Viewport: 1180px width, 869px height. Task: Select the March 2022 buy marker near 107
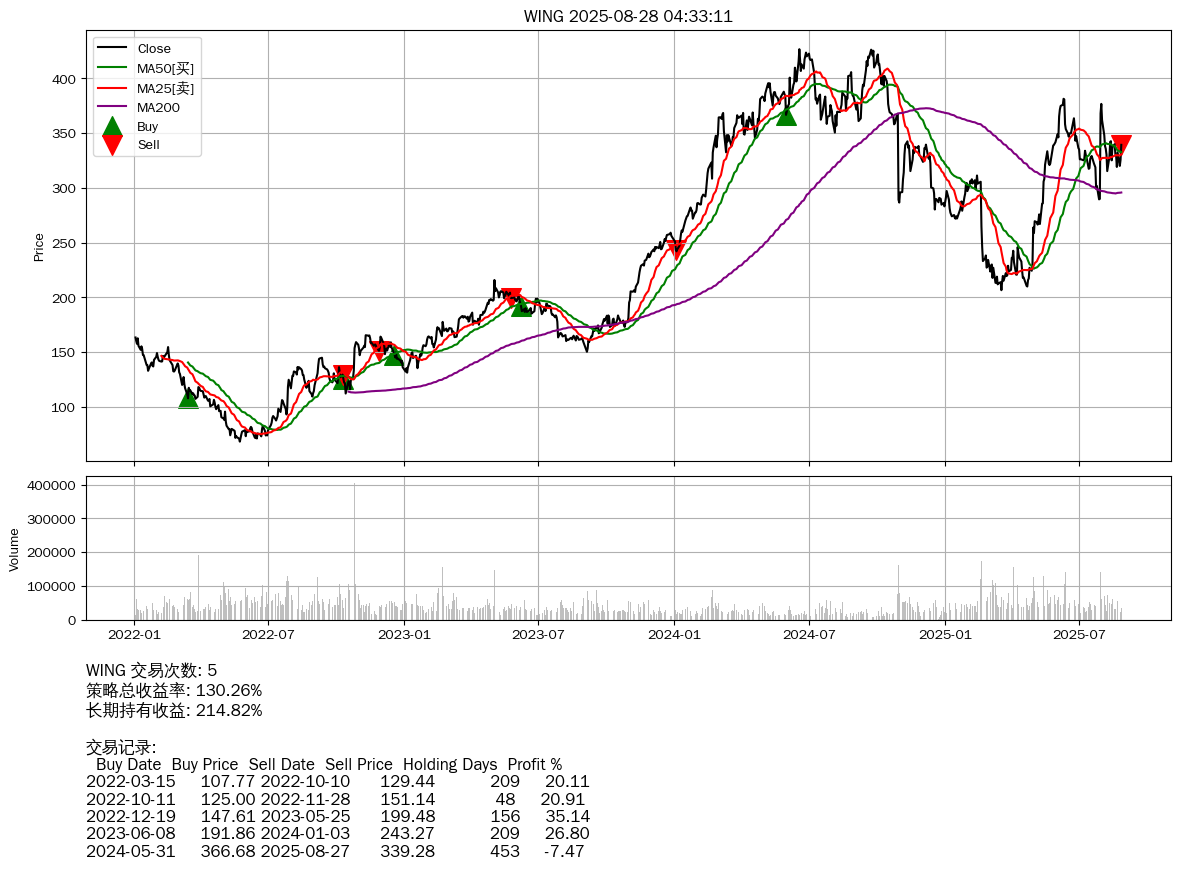[x=188, y=399]
